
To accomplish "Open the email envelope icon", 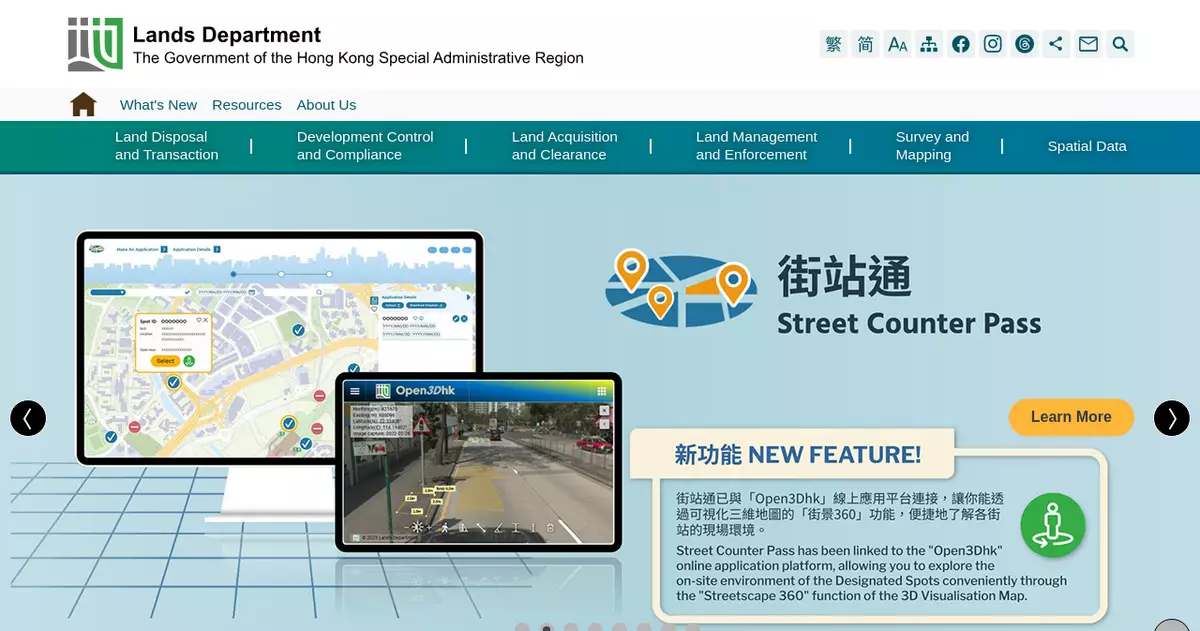I will 1088,44.
